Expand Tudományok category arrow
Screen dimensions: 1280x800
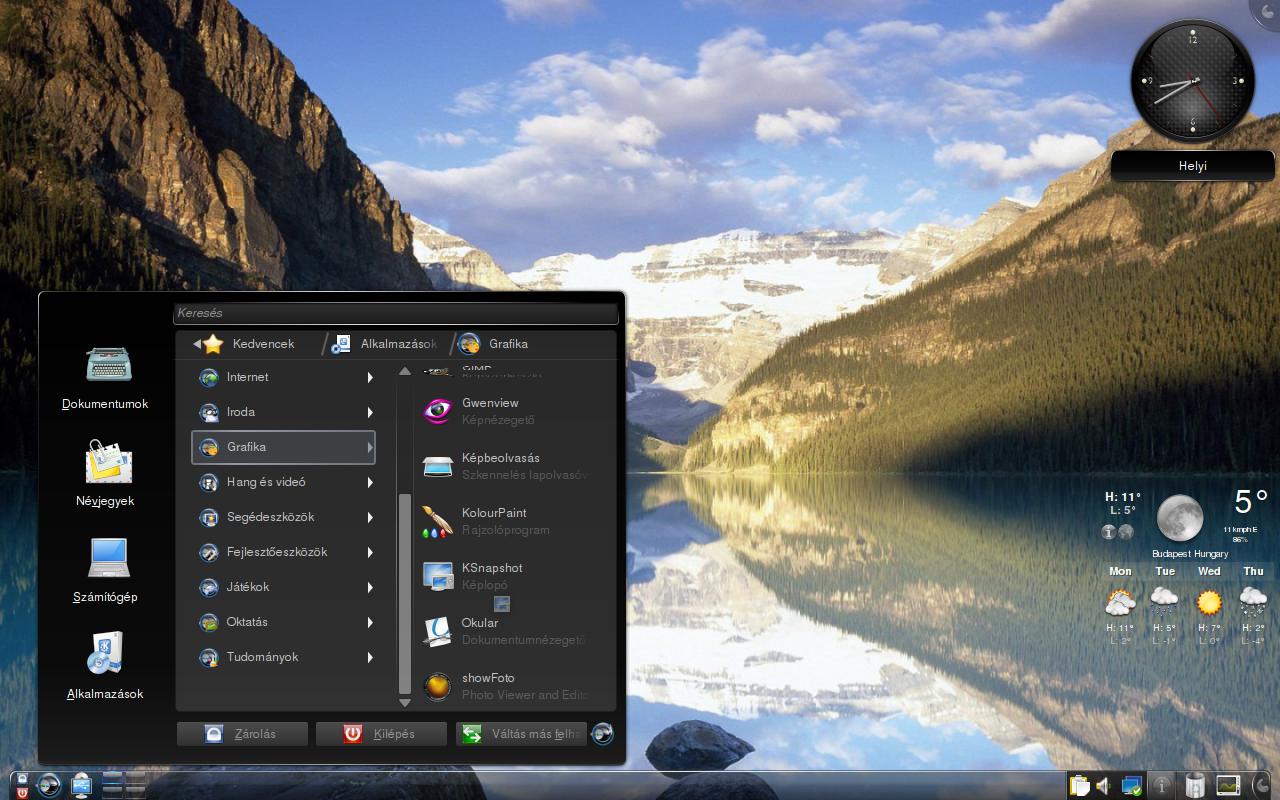370,657
